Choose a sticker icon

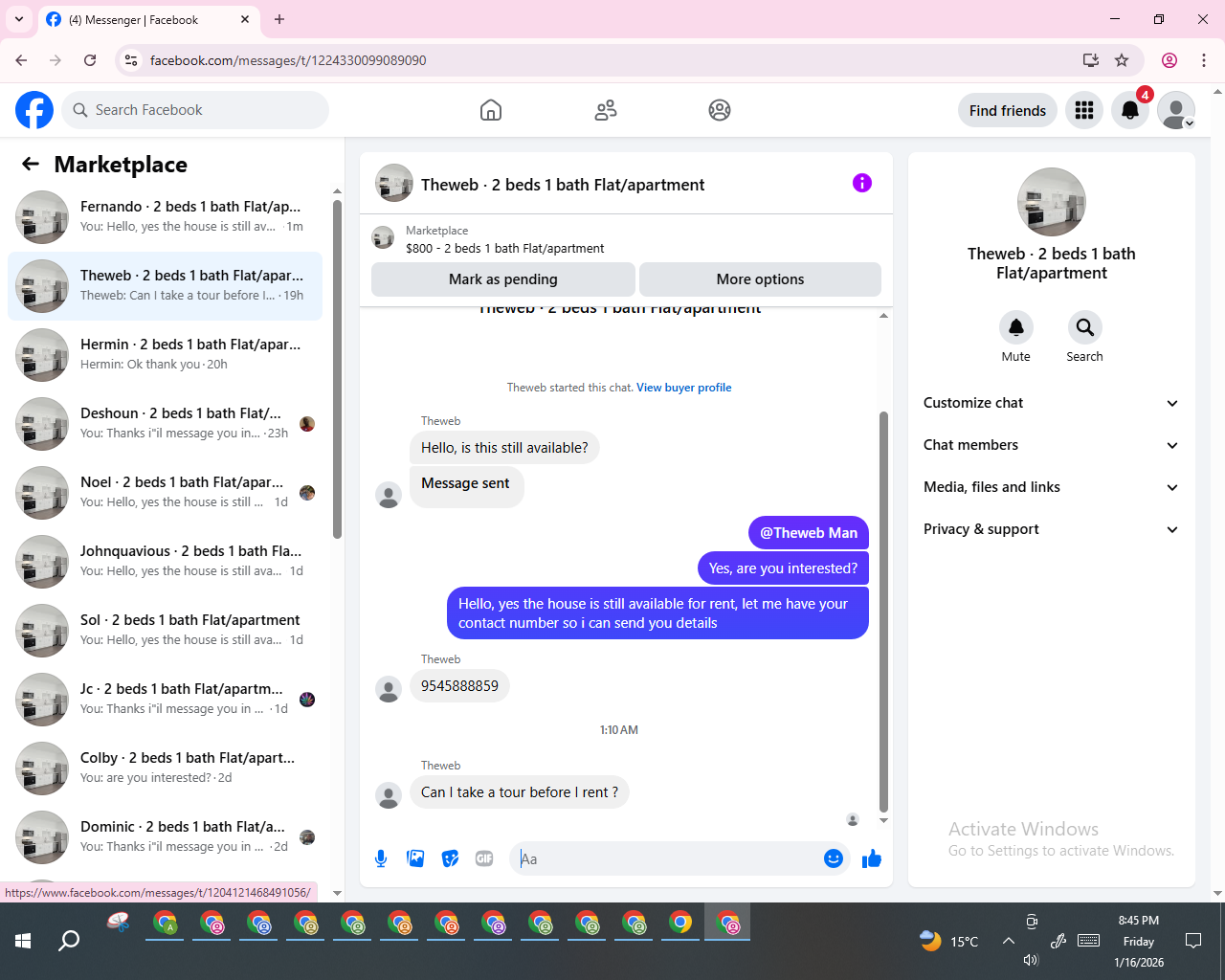[450, 858]
